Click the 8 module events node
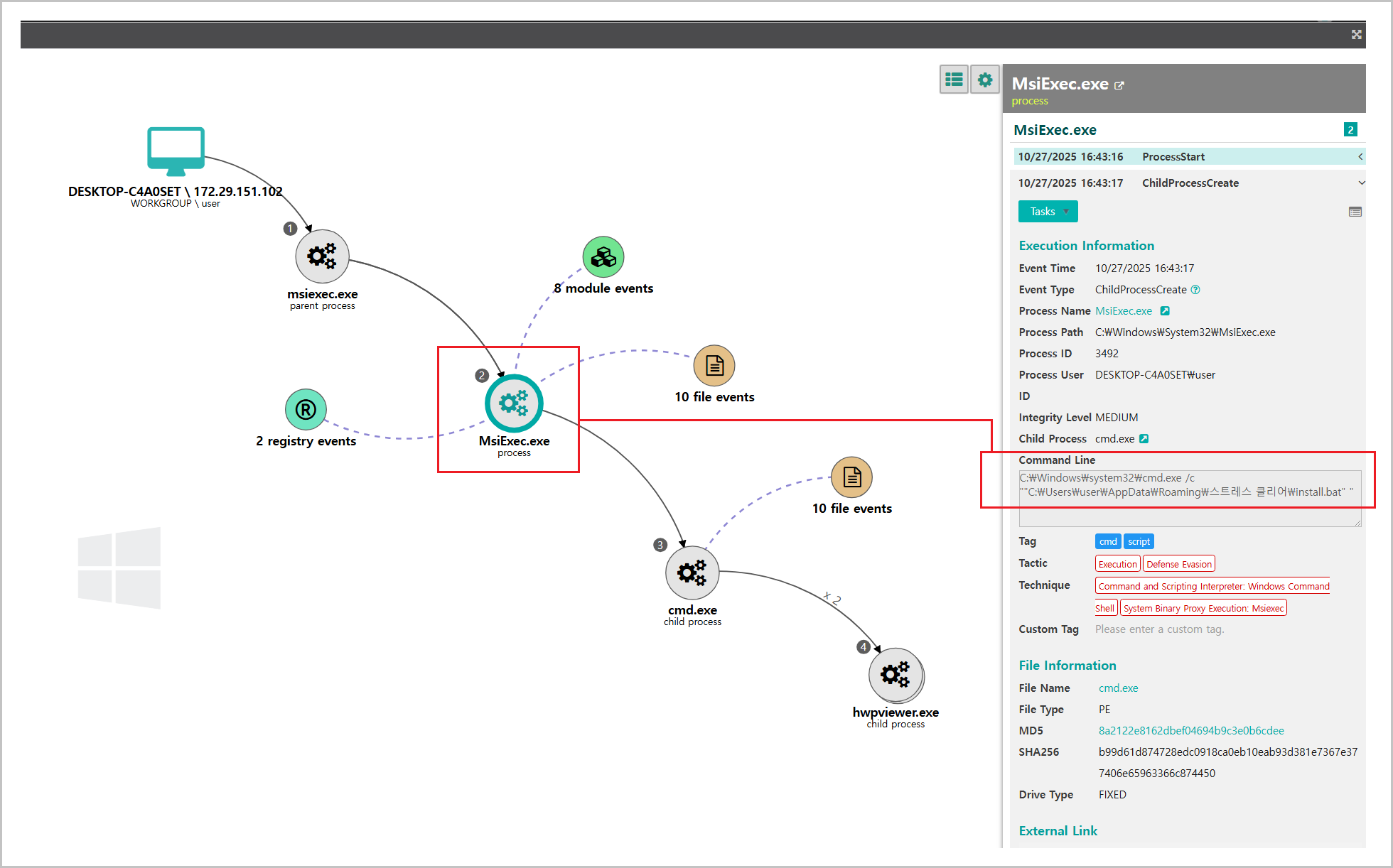This screenshot has width=1393, height=868. click(603, 257)
